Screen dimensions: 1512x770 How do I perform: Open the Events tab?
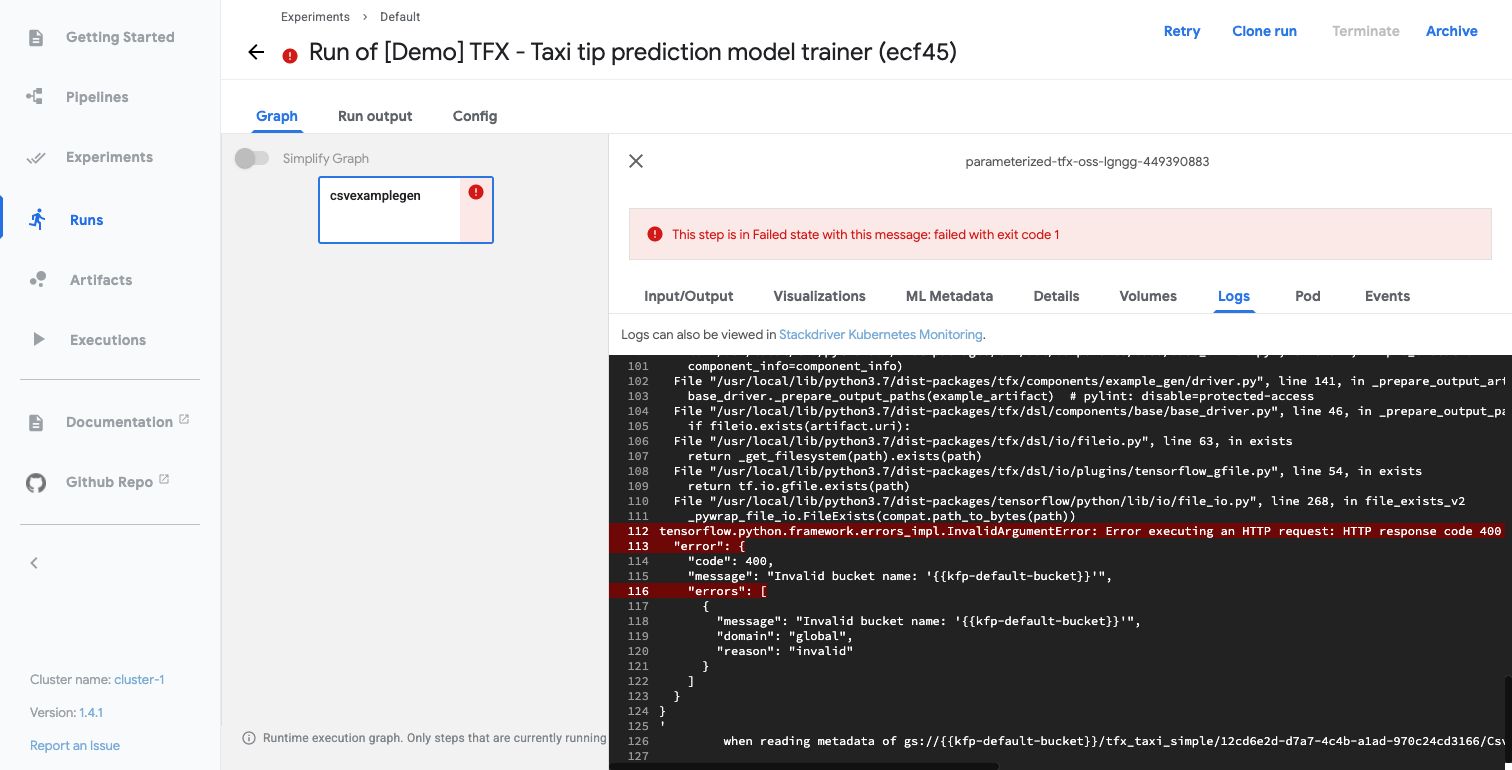[x=1387, y=296]
